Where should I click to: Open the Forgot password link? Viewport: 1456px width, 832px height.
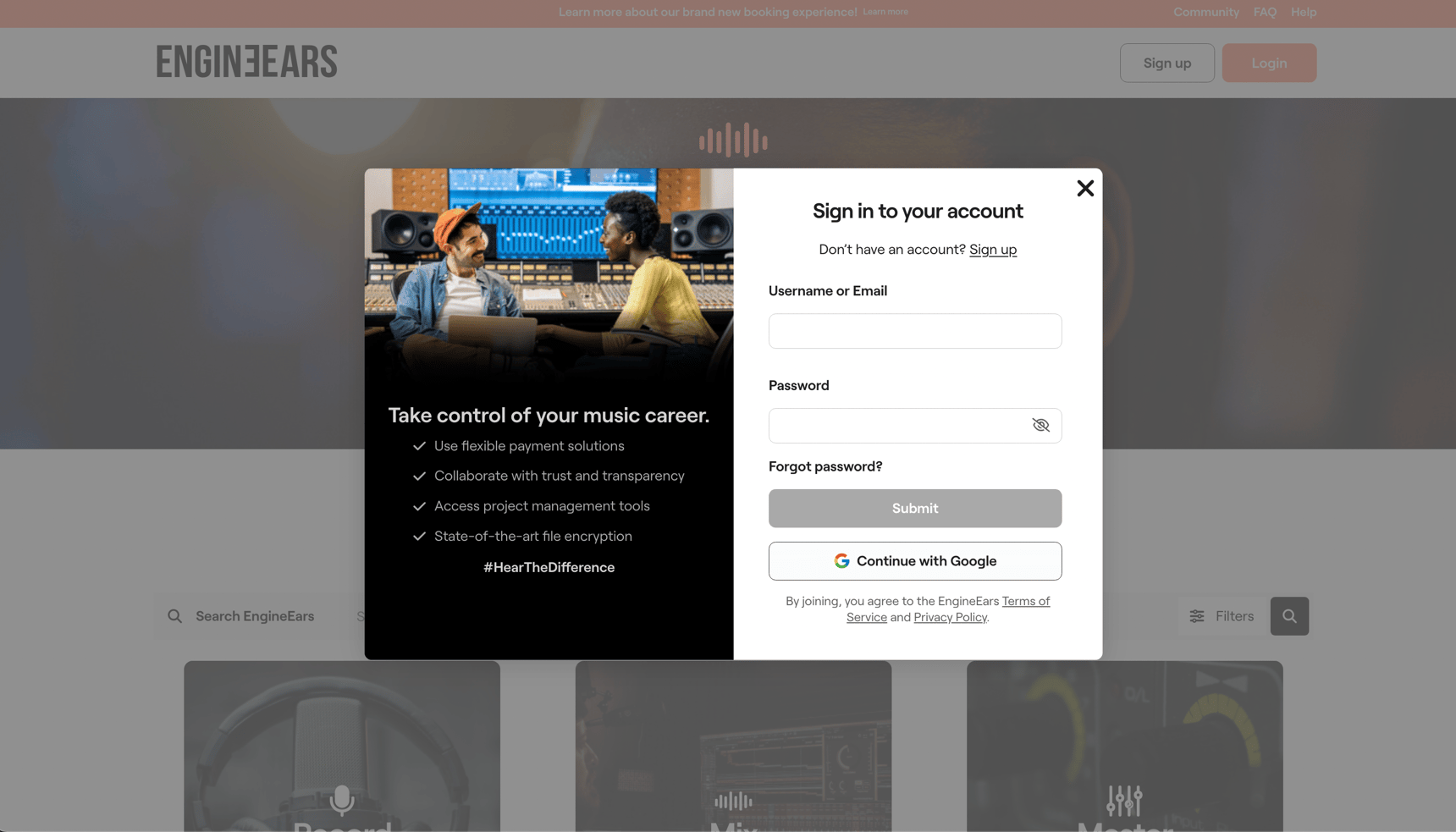825,466
